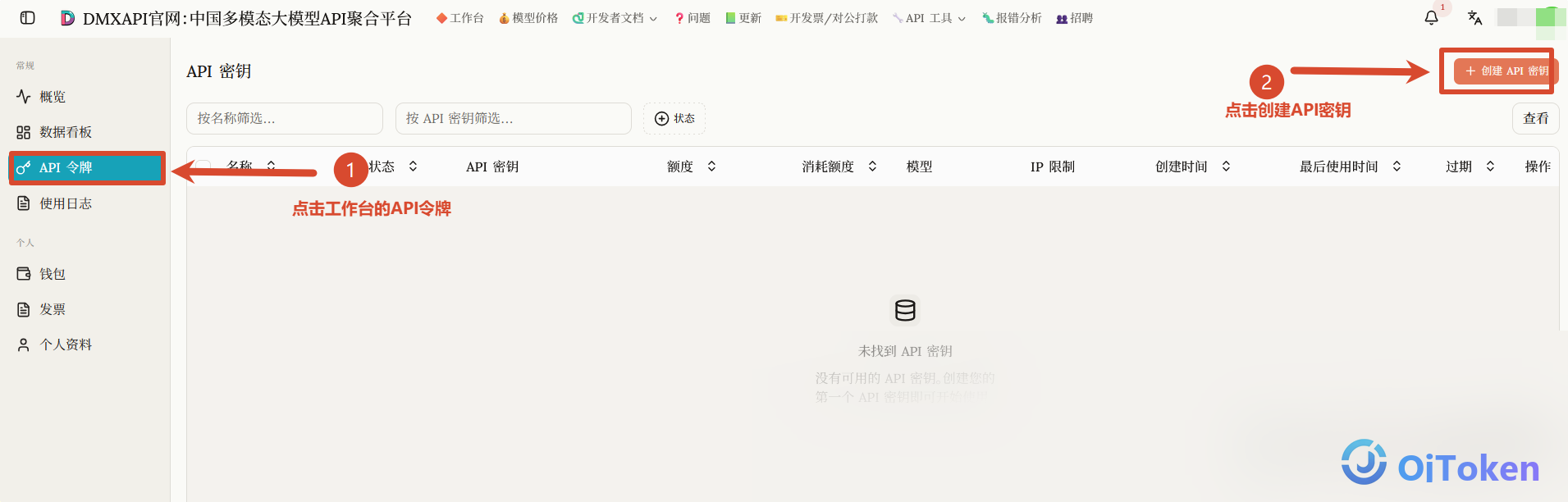Screen dimensions: 1568x502
Task: Toggle the sidebar panel icon
Action: [x=27, y=18]
